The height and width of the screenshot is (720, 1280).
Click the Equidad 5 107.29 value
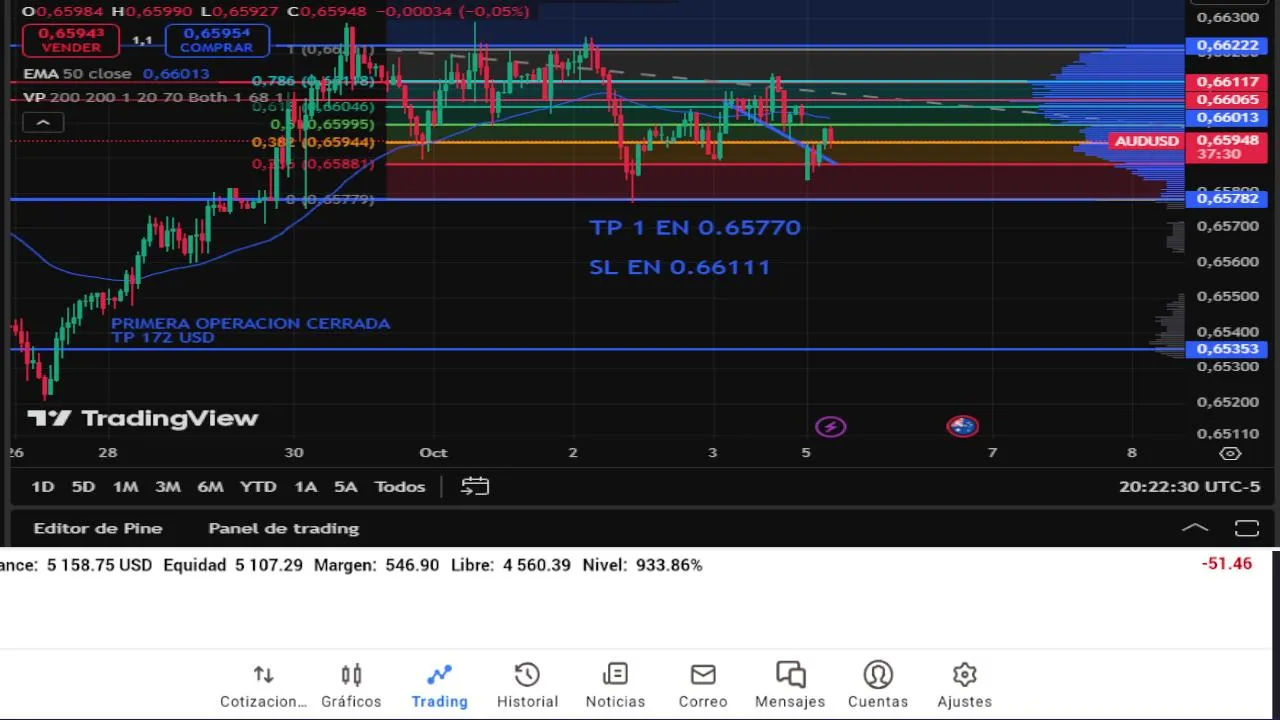pos(233,565)
